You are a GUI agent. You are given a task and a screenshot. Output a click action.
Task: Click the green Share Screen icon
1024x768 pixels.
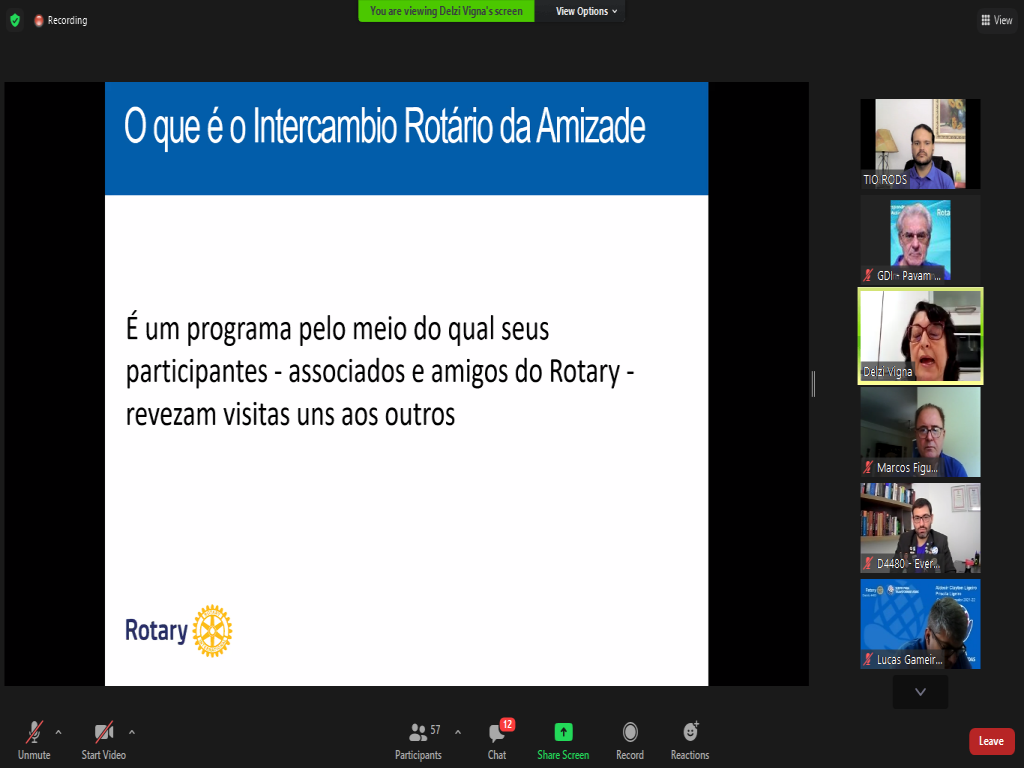(563, 733)
